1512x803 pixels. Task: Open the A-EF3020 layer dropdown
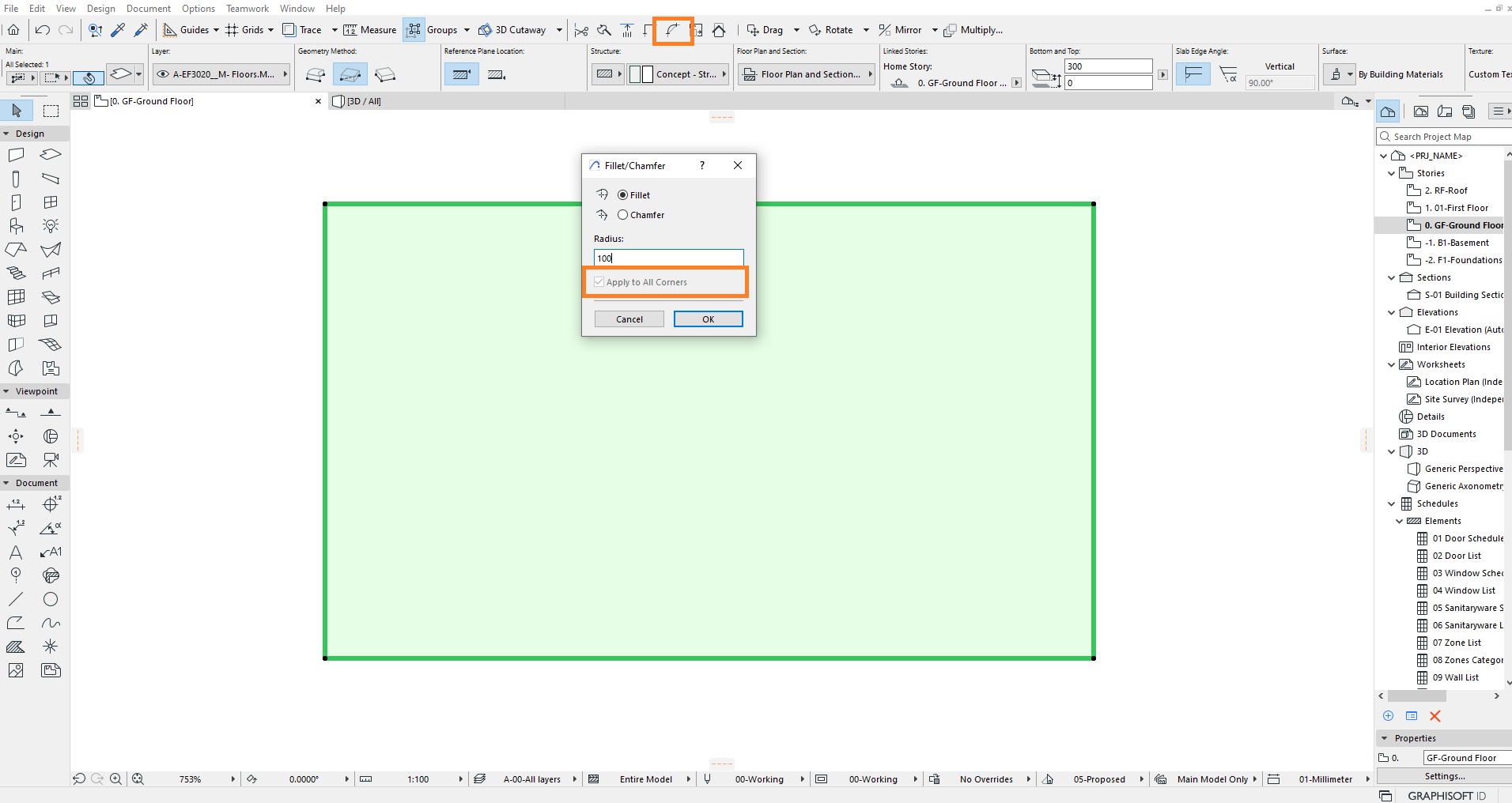[x=221, y=74]
